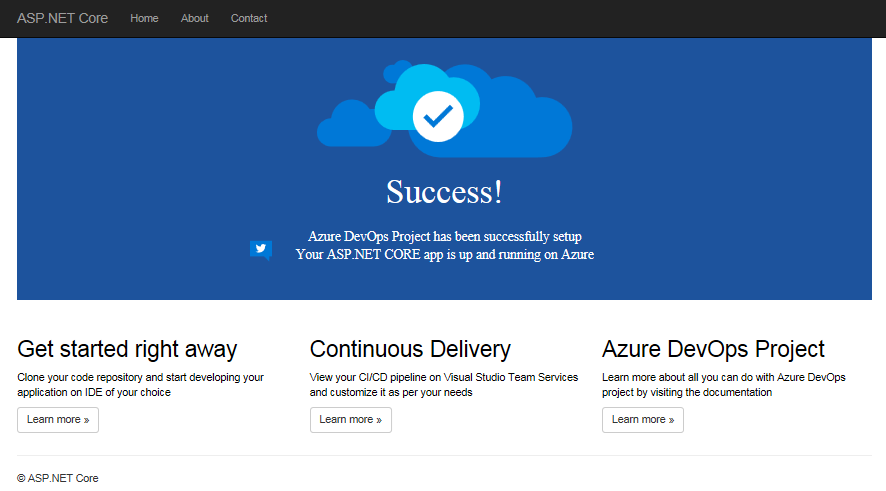Open the About nav item
Screen dimensions: 886x491
pos(194,19)
